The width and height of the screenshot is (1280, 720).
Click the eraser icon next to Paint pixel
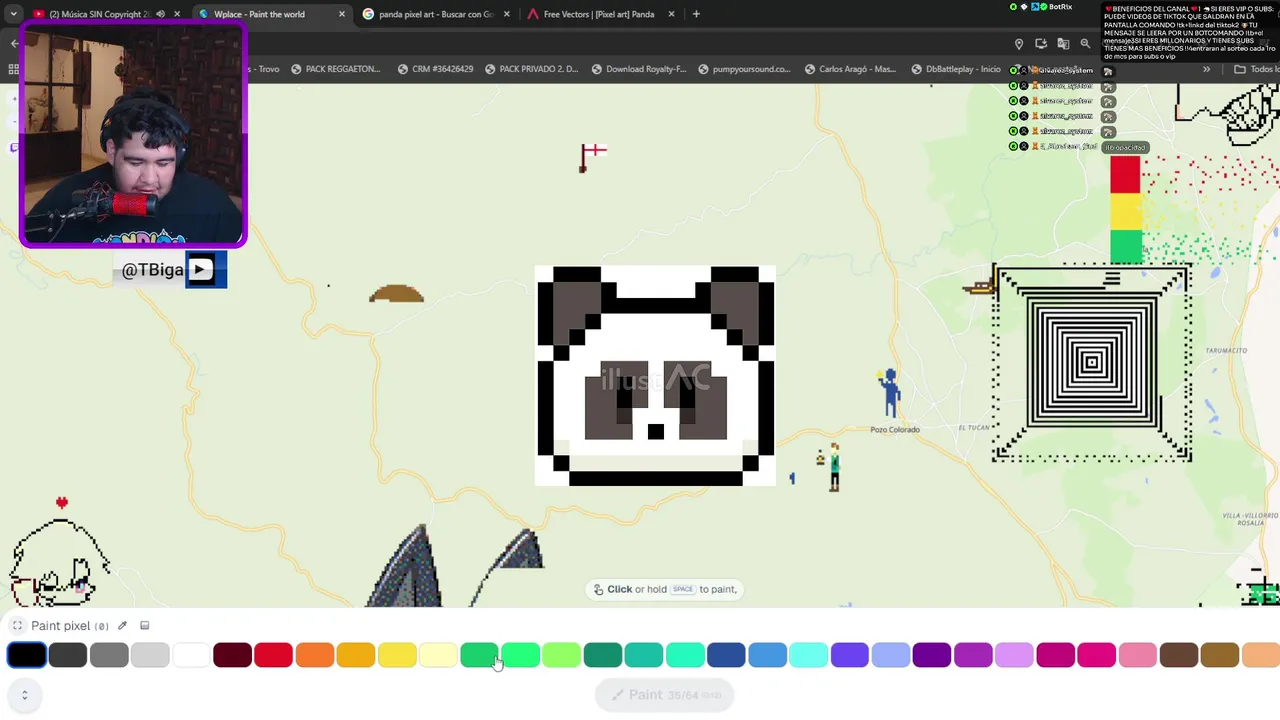(x=145, y=626)
